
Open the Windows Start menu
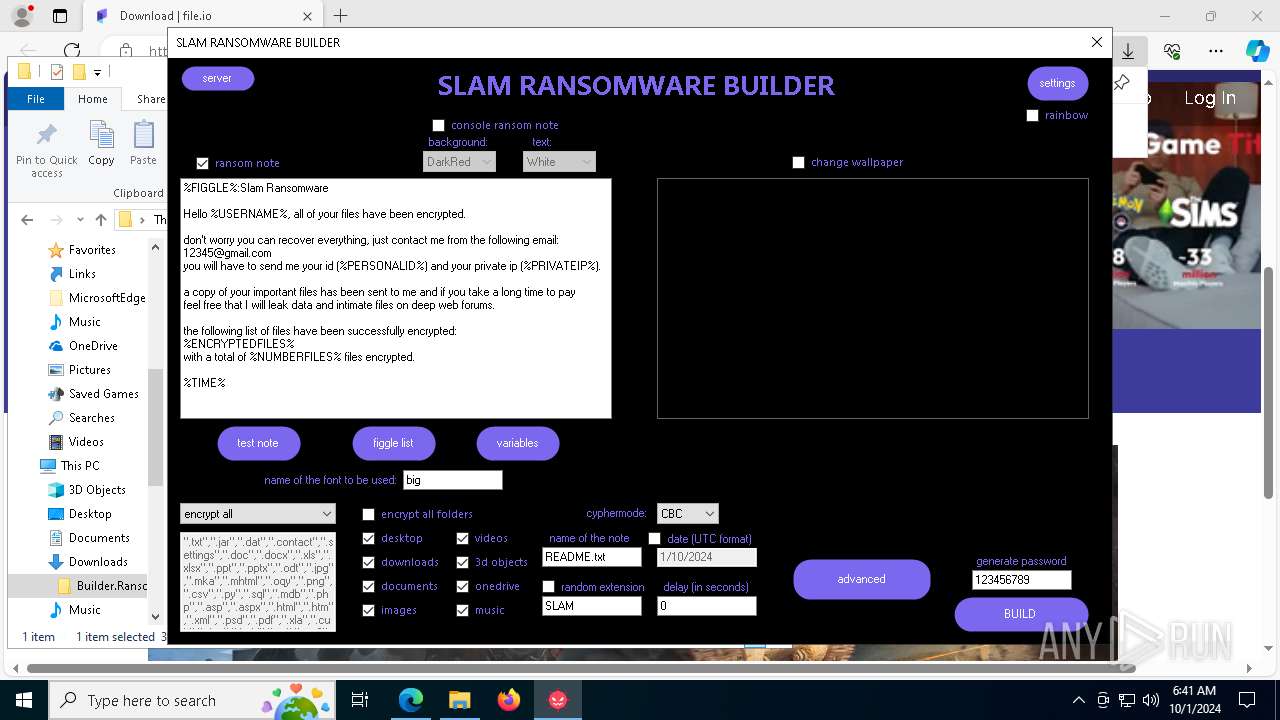pos(23,700)
